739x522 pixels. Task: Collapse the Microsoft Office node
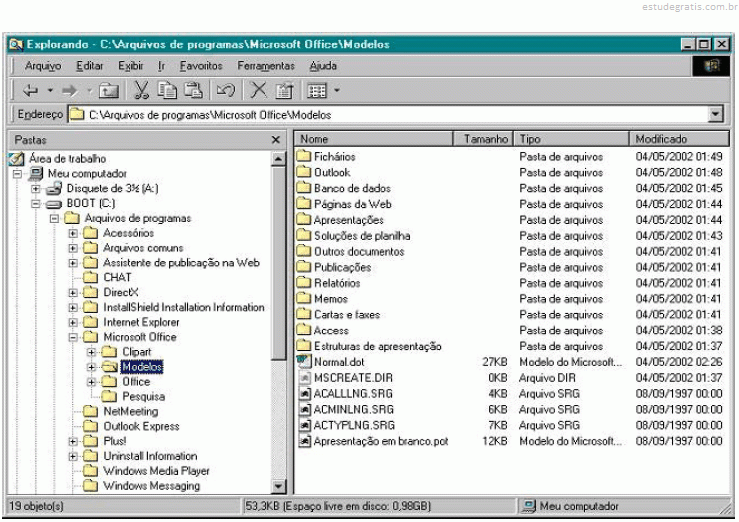tap(73, 337)
